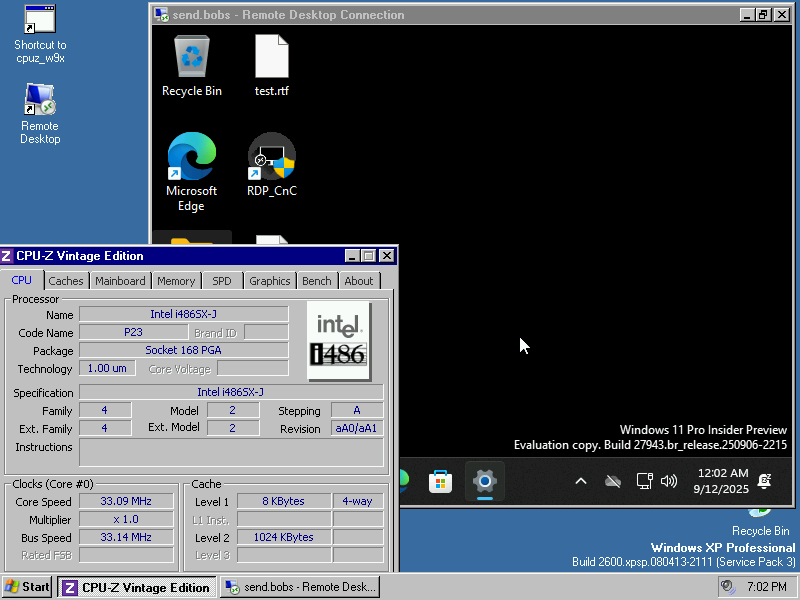
Task: Click the XP system tray icon
Action: tap(728, 587)
